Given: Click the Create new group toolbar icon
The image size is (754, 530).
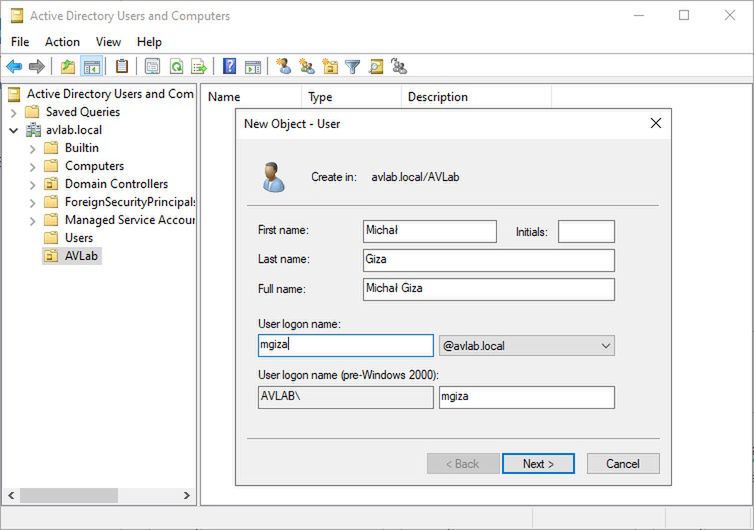Looking at the screenshot, I should tap(307, 67).
